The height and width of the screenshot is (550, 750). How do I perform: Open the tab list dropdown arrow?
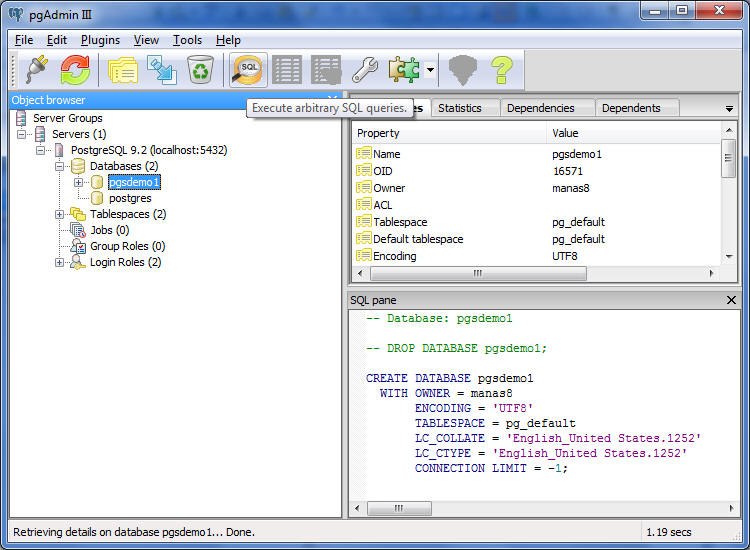click(x=729, y=109)
